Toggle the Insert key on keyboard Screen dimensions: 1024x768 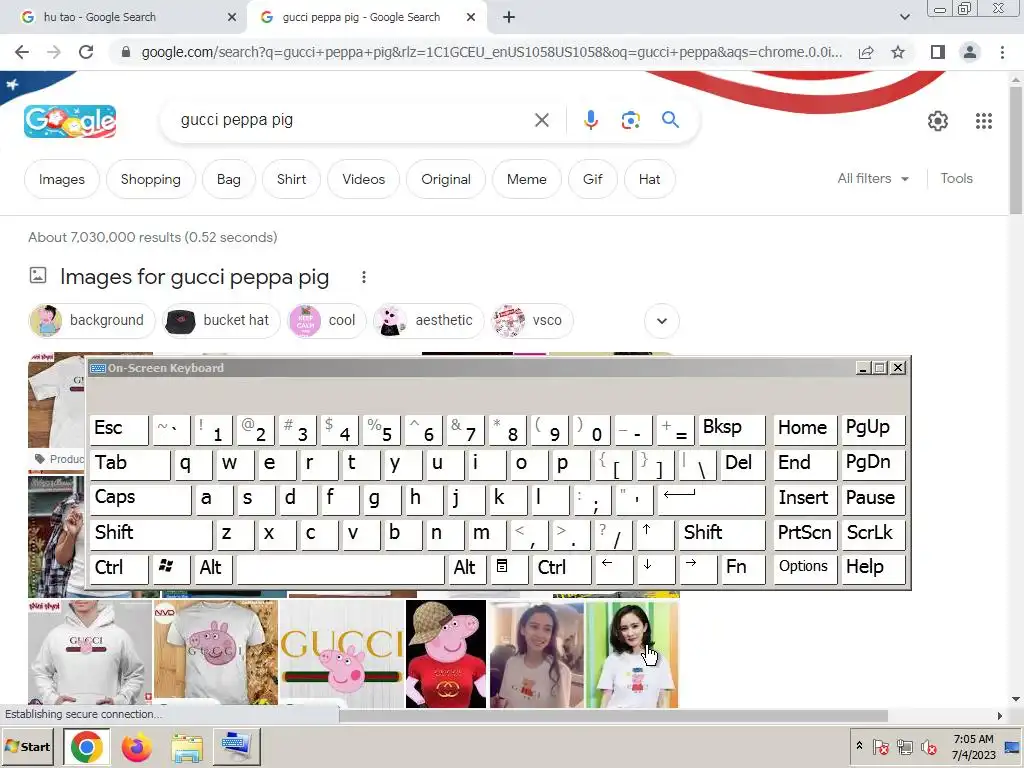click(x=805, y=499)
